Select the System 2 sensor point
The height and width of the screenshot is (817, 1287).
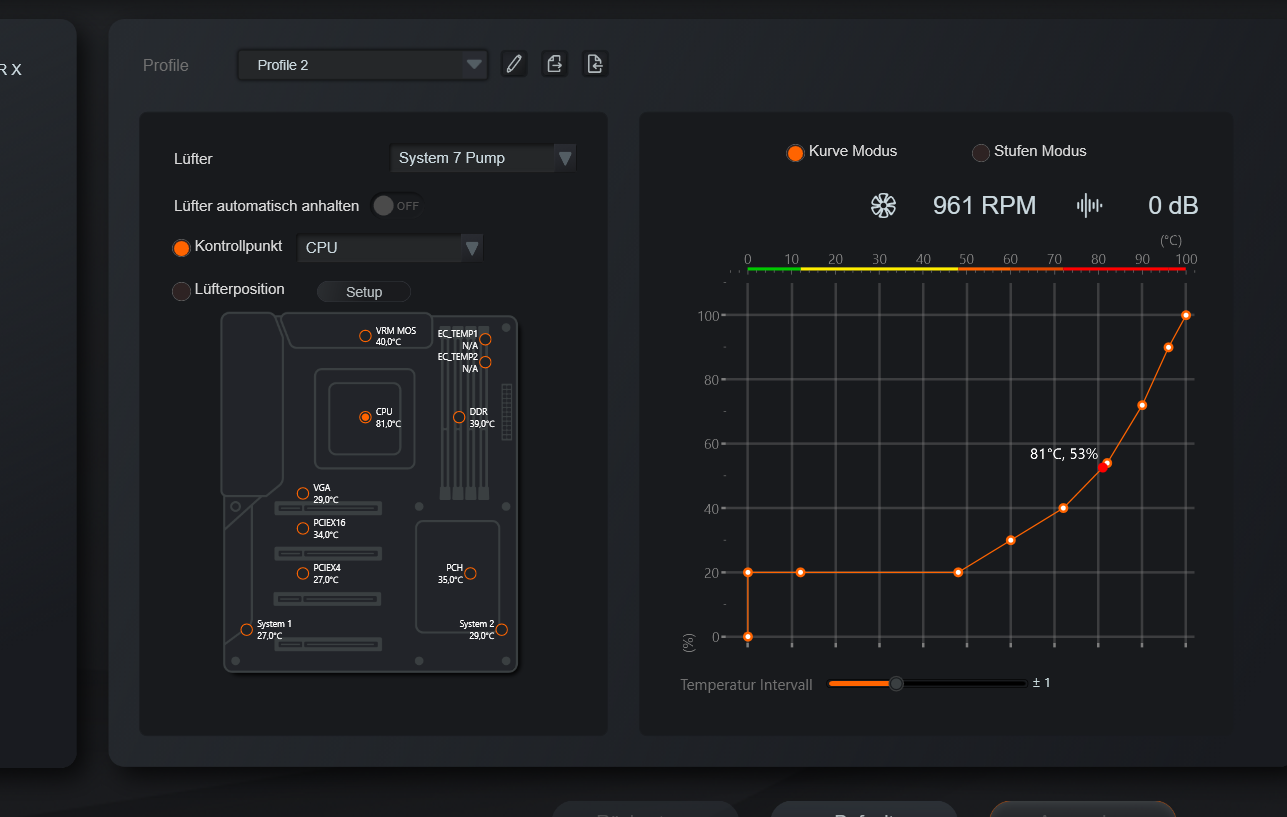502,629
